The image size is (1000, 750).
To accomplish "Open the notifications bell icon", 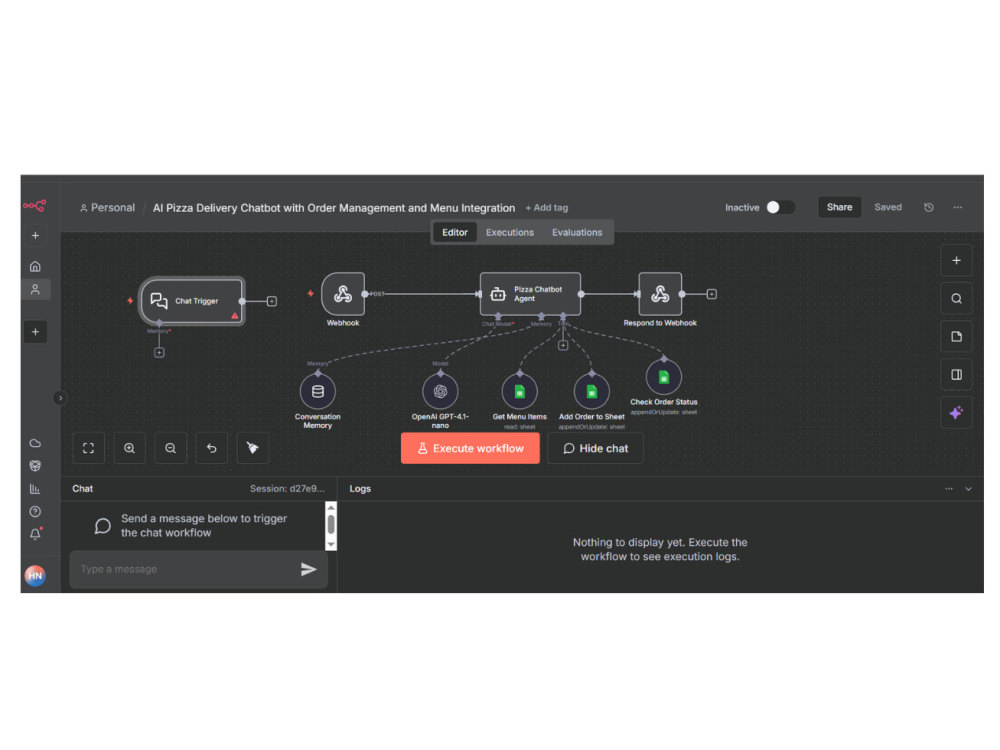I will [35, 534].
